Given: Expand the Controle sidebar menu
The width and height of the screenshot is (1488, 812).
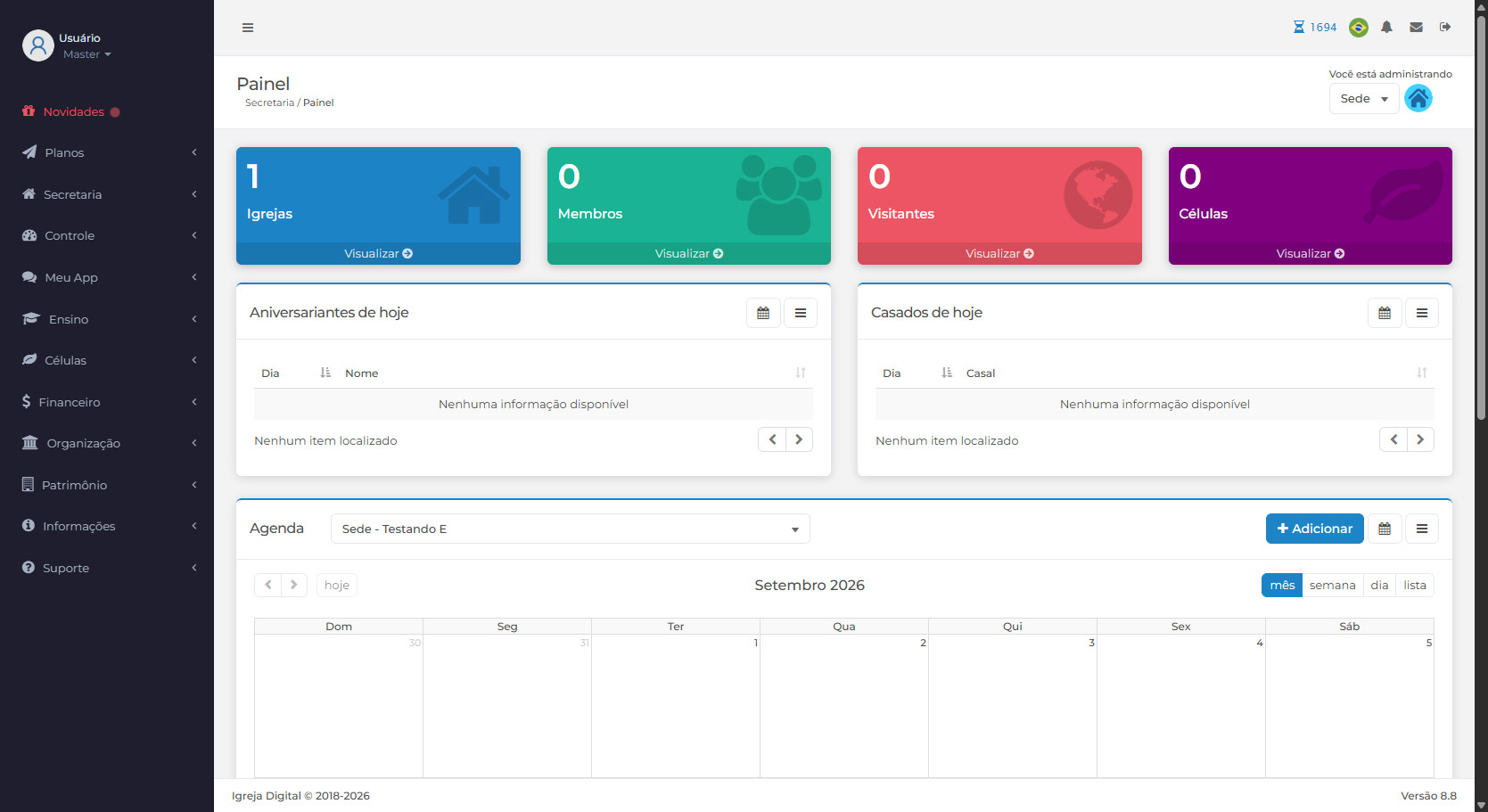Looking at the screenshot, I should point(107,235).
